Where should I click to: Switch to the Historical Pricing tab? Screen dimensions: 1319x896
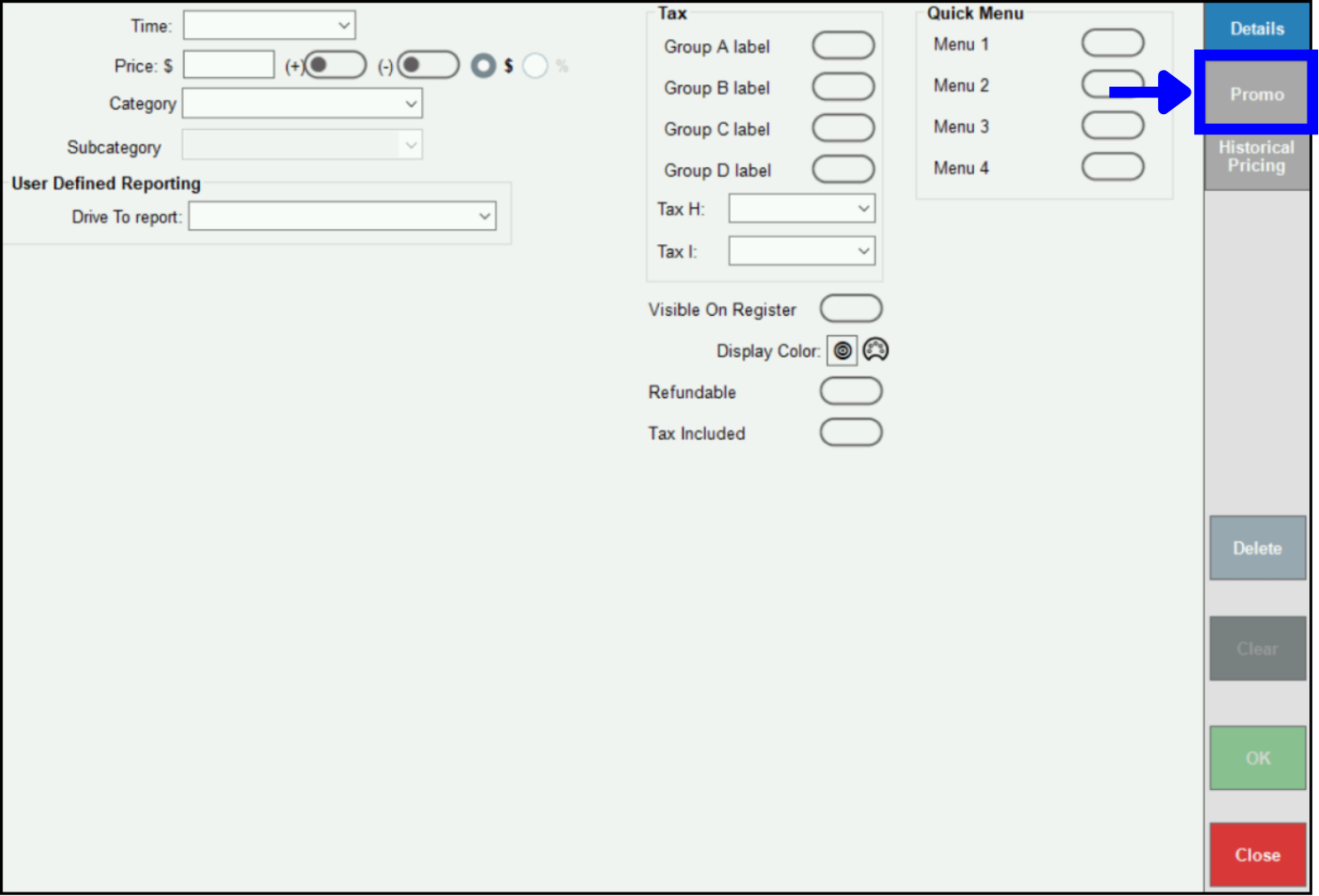point(1256,157)
